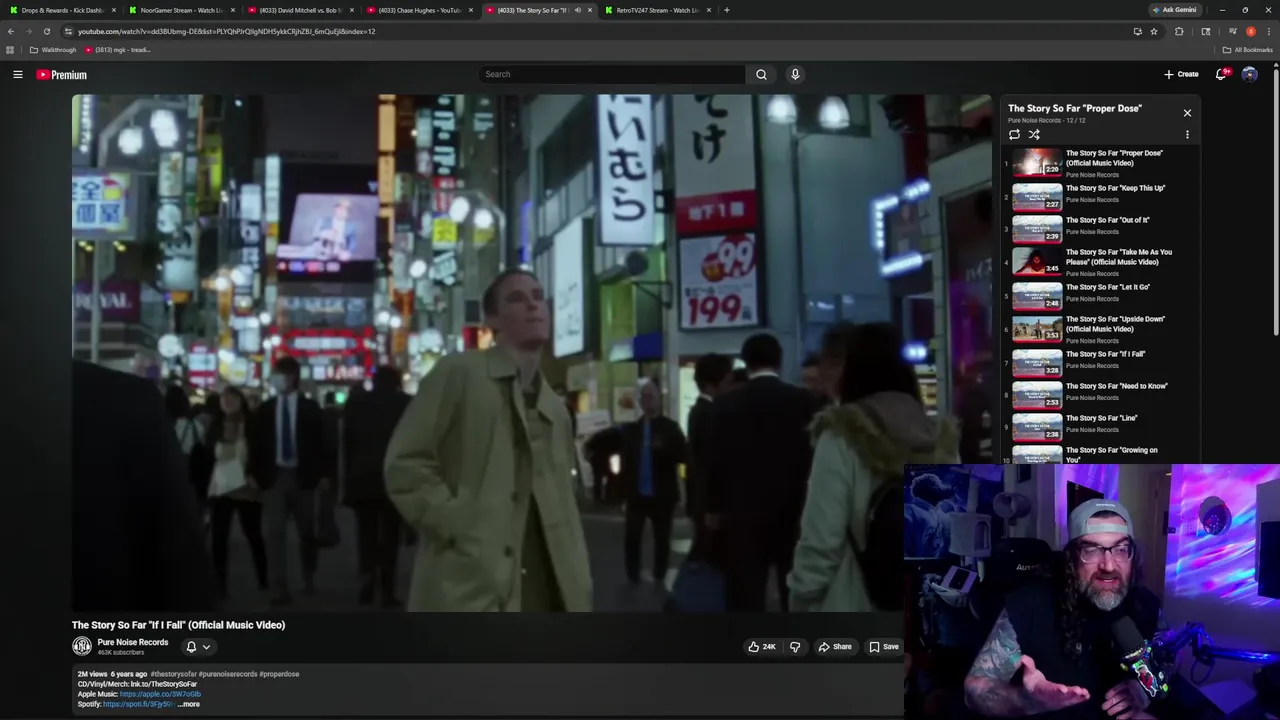The image size is (1280, 720).
Task: Open the Extensions puzzle icon
Action: 1179,31
